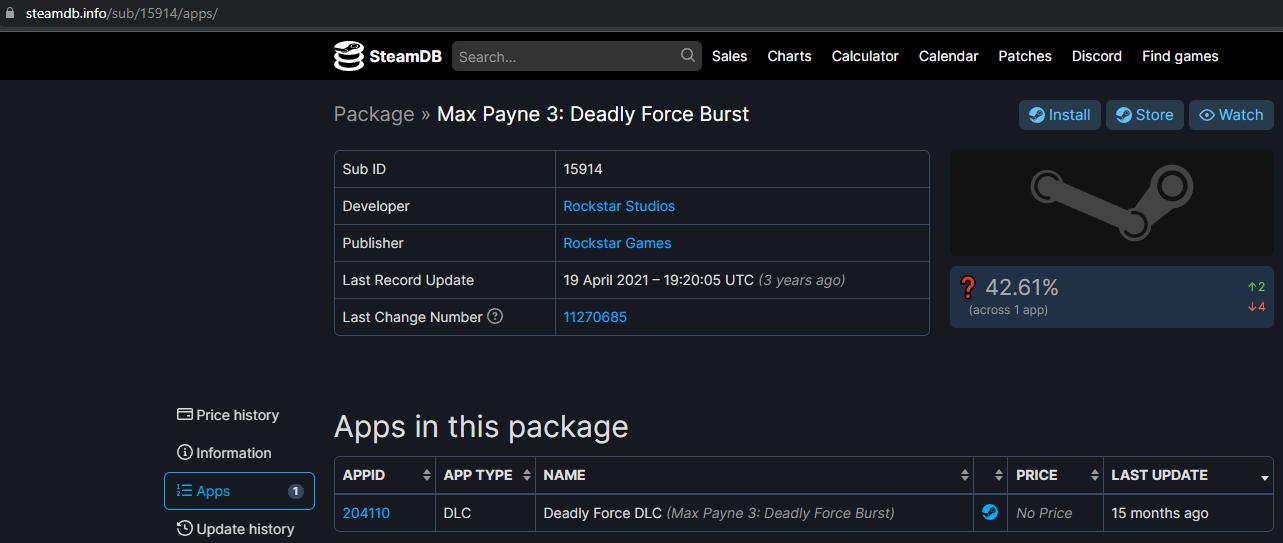Screen dimensions: 1283x543
Task: Open the Sales menu item
Action: tap(729, 56)
